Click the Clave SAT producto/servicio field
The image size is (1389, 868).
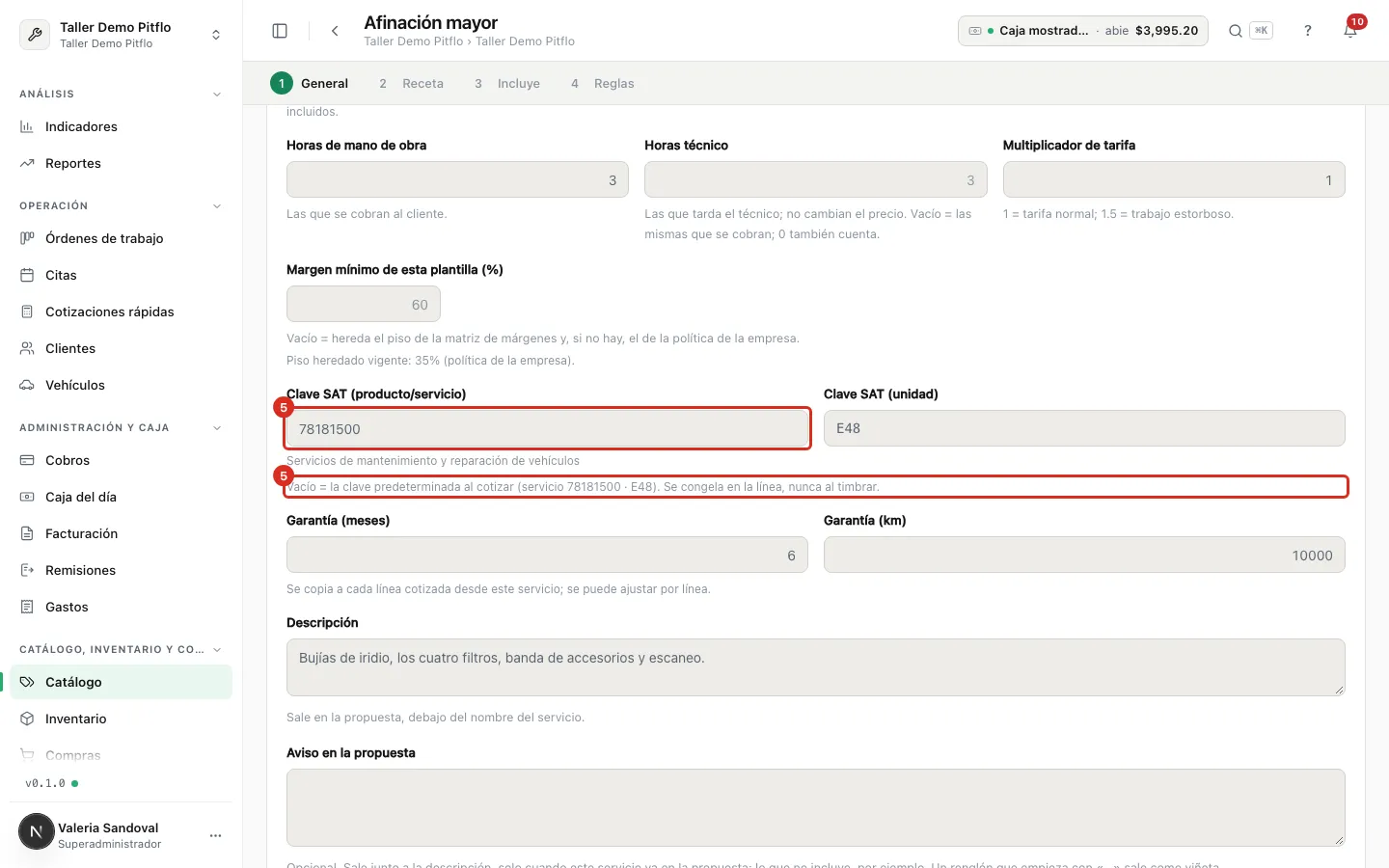click(547, 428)
